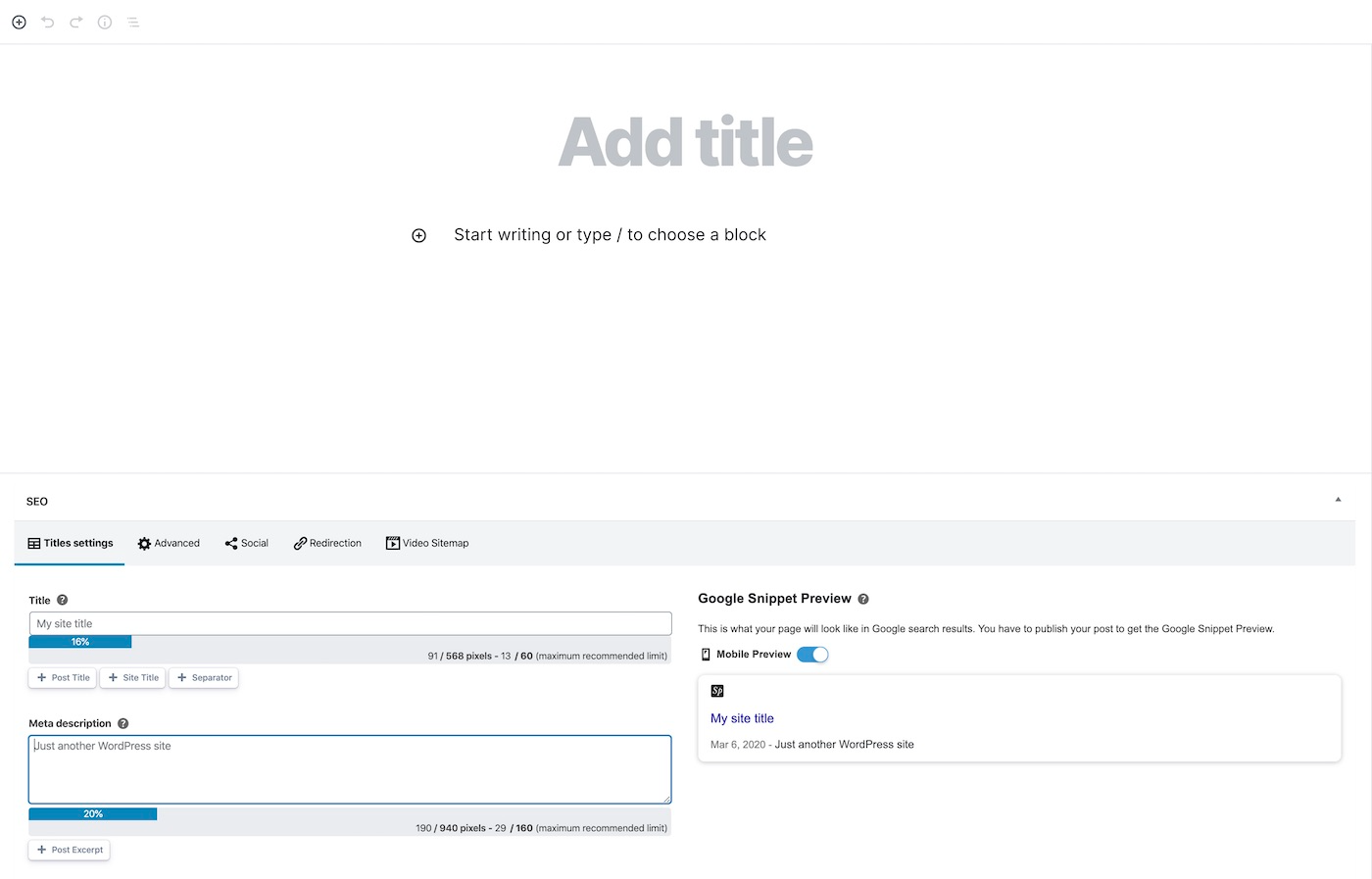Click the Add title heading field
Image resolution: width=1372 pixels, height=879 pixels.
click(685, 142)
